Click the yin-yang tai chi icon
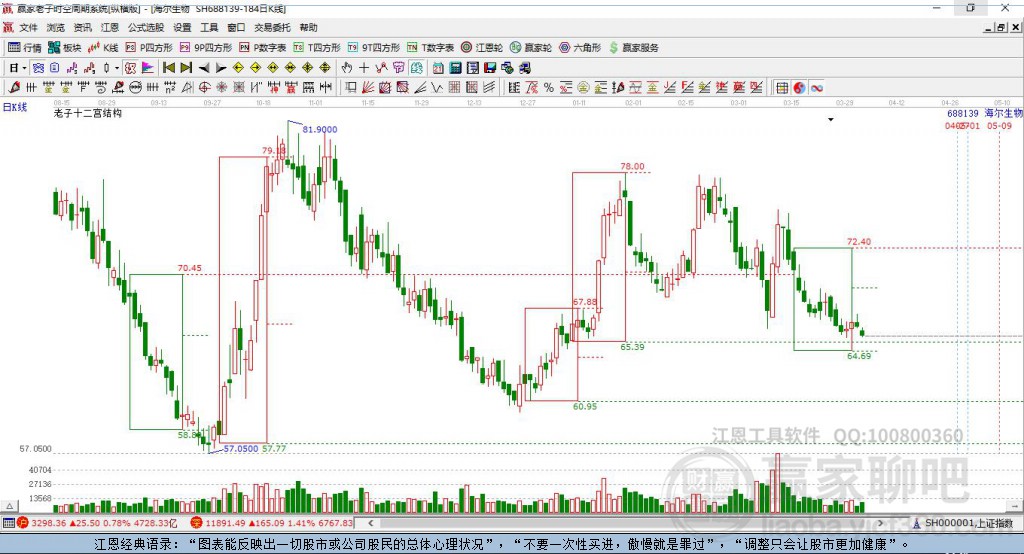The height and width of the screenshot is (554, 1024). pyautogui.click(x=799, y=88)
